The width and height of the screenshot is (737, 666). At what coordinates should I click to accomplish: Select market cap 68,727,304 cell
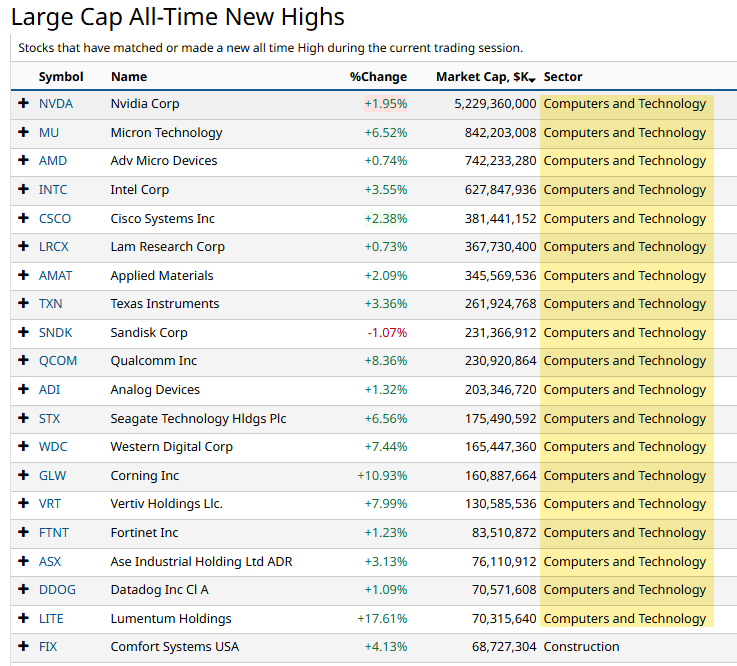tap(504, 646)
